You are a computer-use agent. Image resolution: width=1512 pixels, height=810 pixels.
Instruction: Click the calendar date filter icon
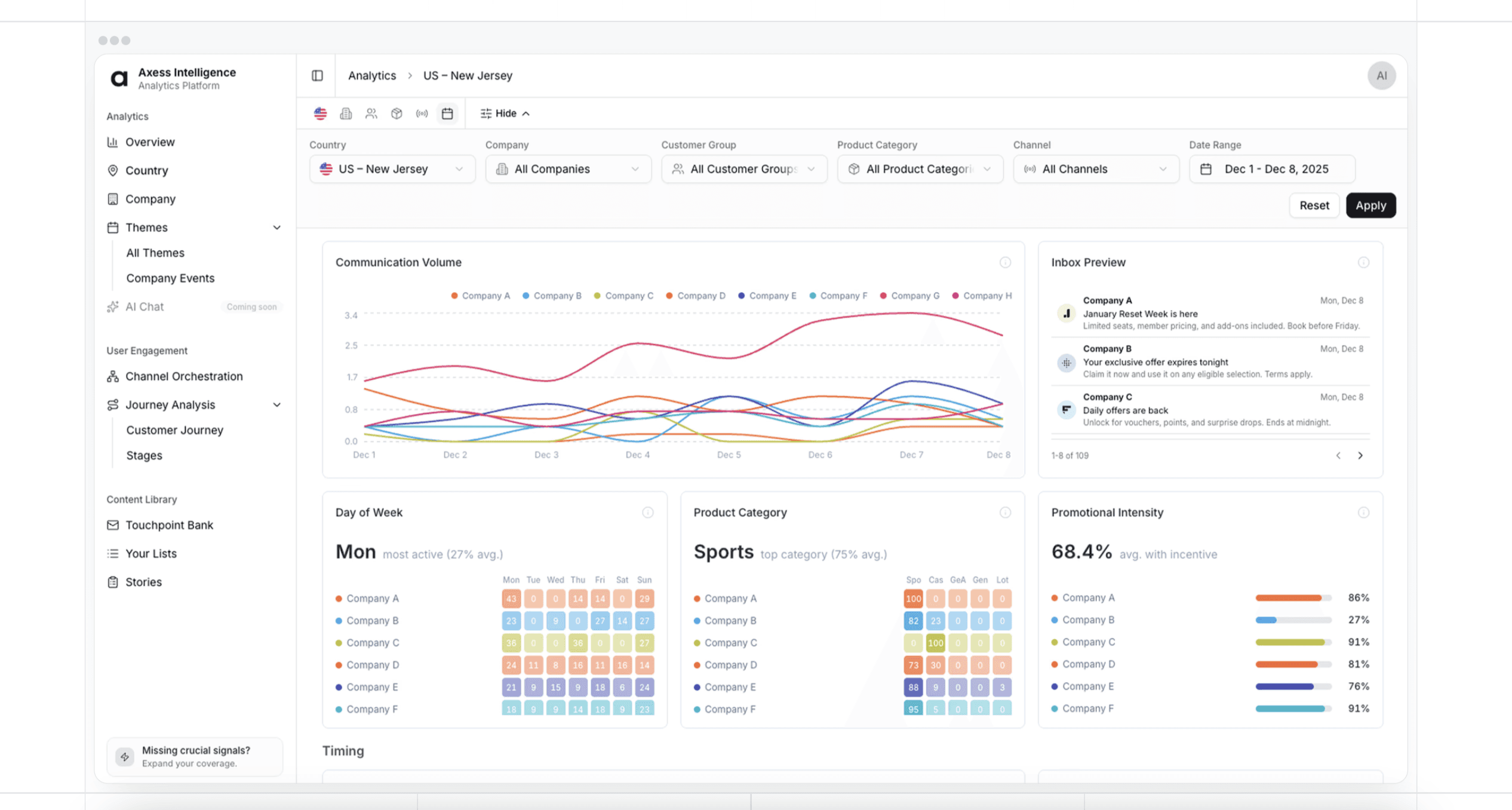pos(447,113)
